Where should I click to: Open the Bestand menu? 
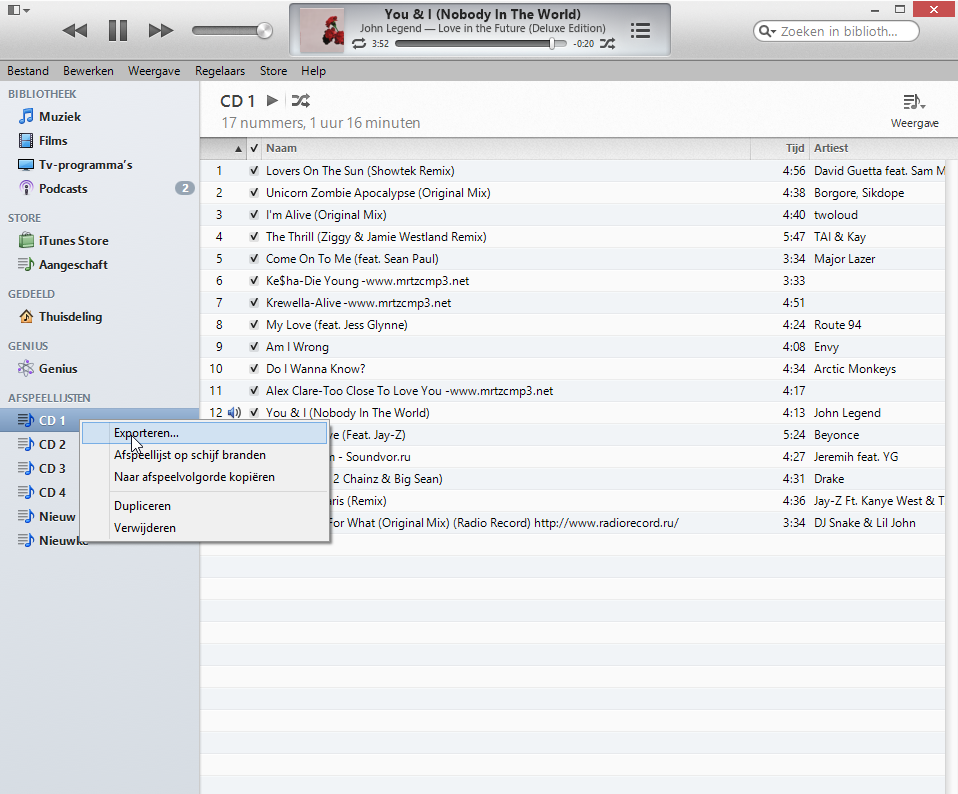[x=28, y=71]
